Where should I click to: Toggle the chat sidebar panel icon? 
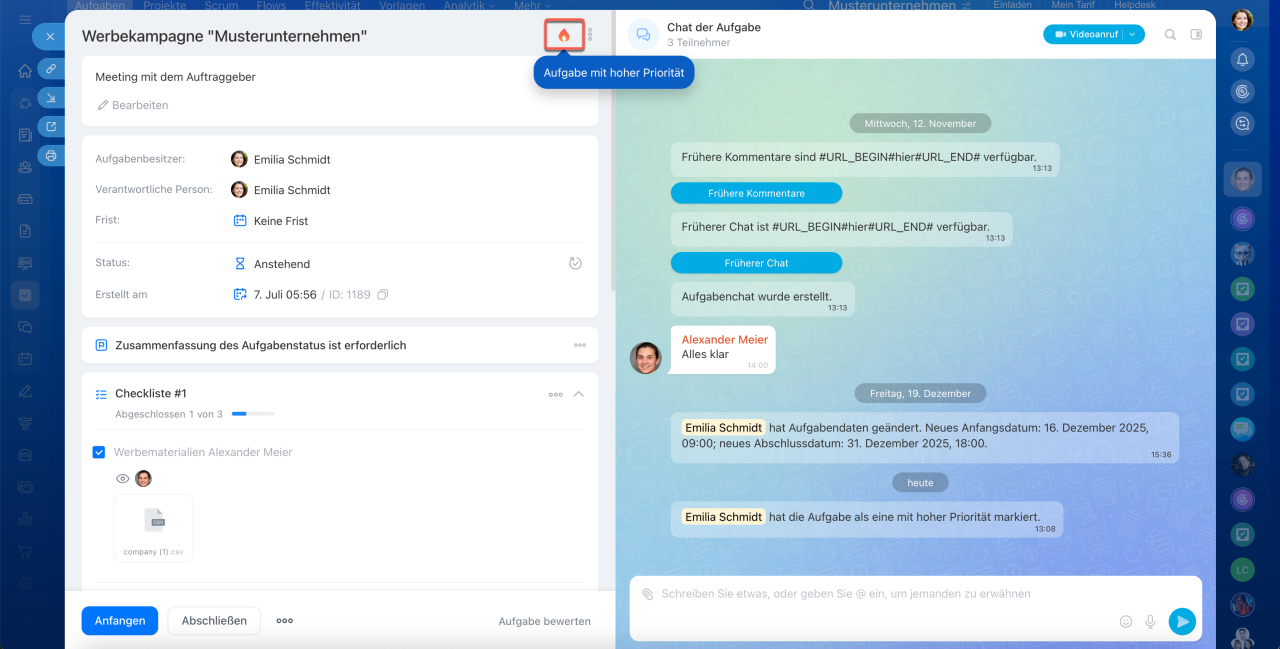coord(1196,35)
